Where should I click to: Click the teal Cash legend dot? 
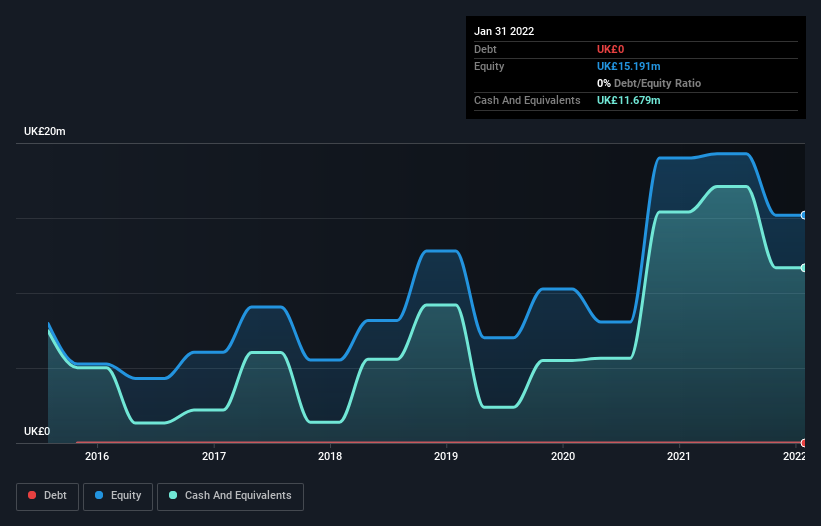click(x=173, y=495)
